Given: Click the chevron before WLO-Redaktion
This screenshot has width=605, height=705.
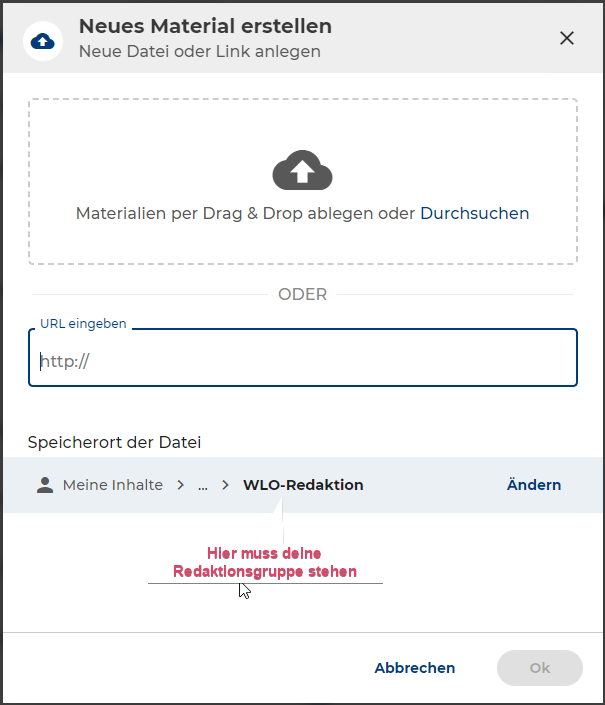Looking at the screenshot, I should click(226, 485).
